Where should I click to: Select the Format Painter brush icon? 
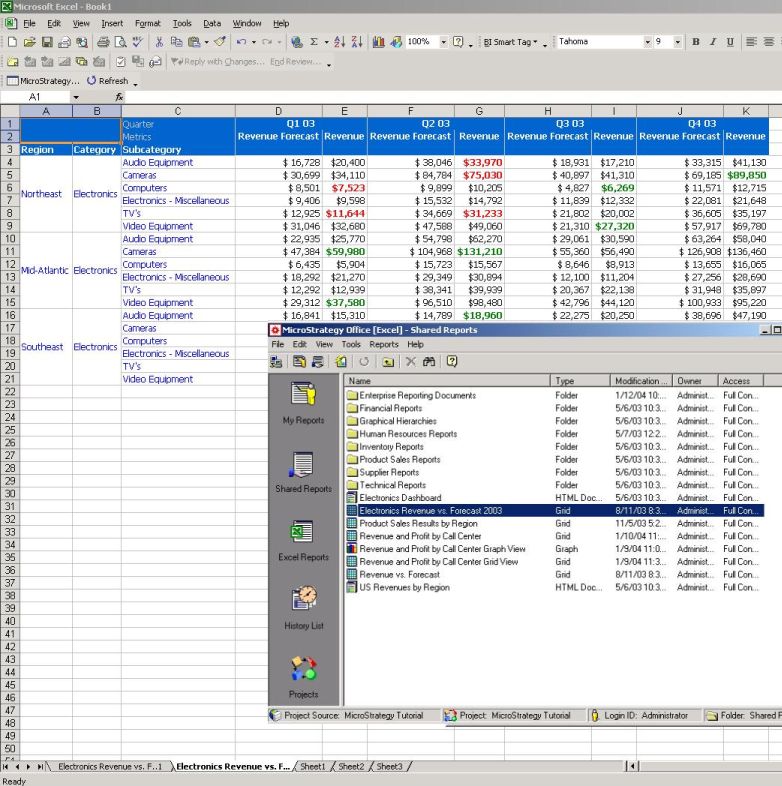pyautogui.click(x=220, y=42)
